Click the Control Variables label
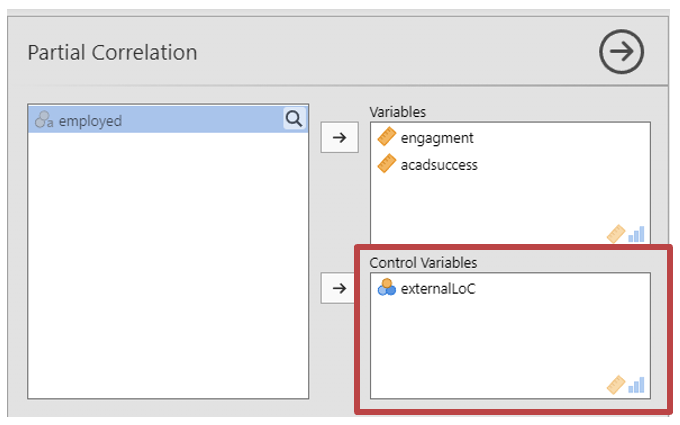The height and width of the screenshot is (425, 680). point(423,262)
